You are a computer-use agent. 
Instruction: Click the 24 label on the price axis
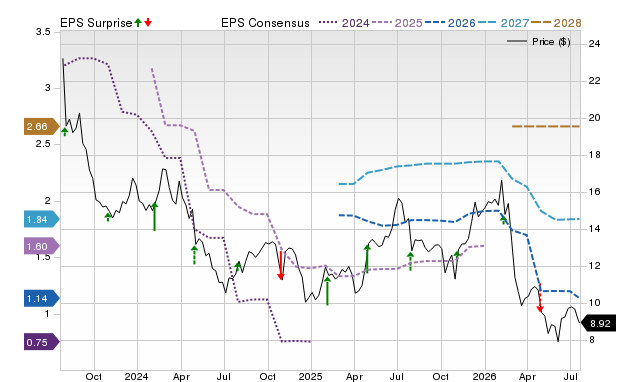(x=594, y=44)
